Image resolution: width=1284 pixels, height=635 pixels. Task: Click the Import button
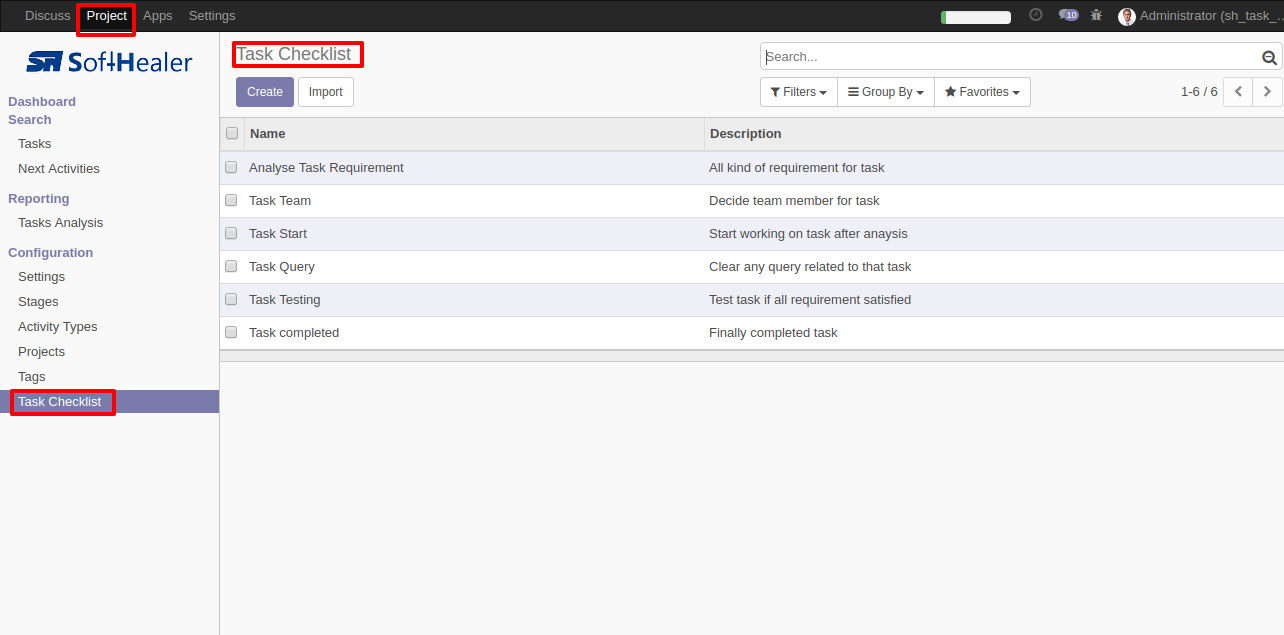coord(325,92)
